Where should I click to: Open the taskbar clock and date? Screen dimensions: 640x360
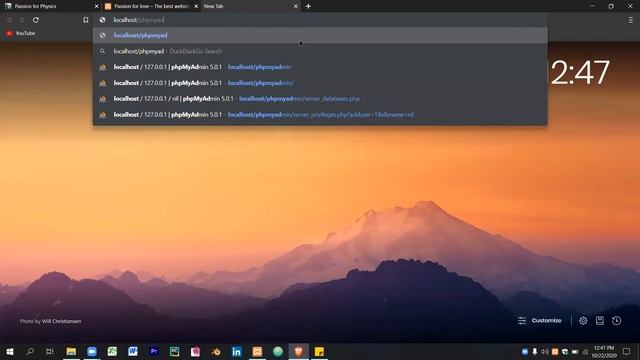click(604, 351)
